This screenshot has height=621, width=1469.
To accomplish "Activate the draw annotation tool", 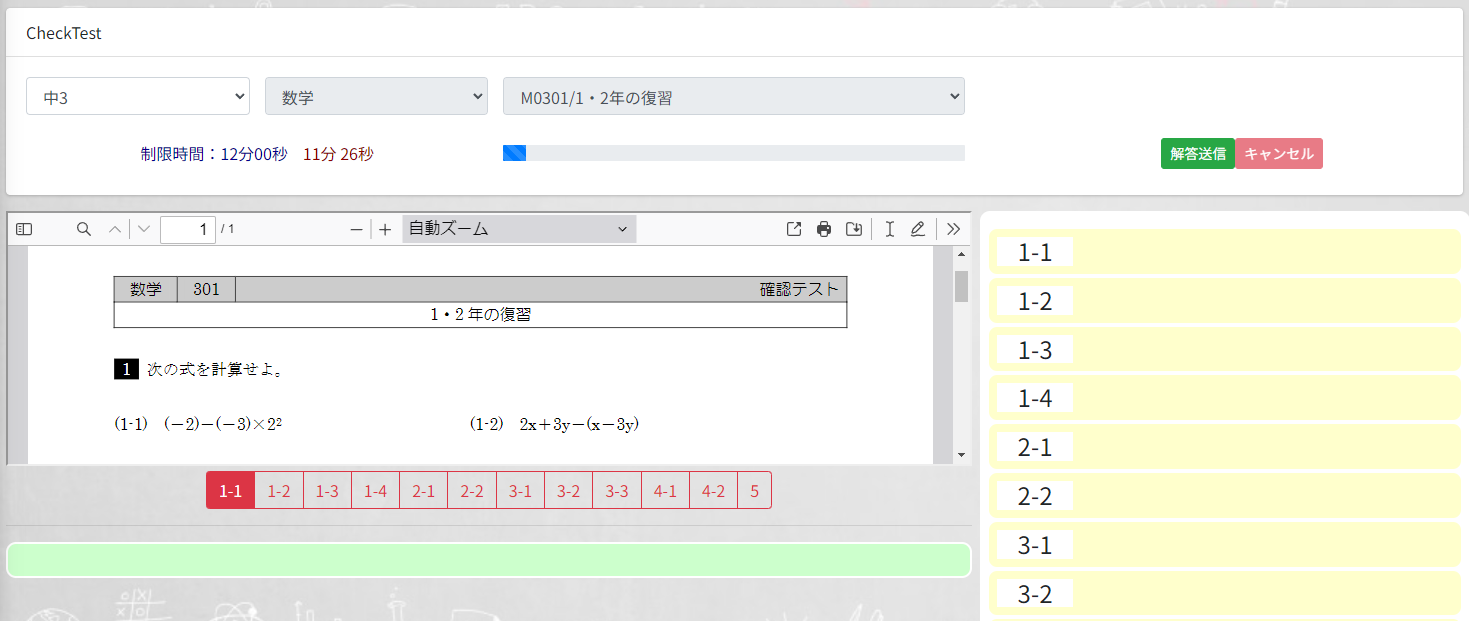I will tap(918, 229).
